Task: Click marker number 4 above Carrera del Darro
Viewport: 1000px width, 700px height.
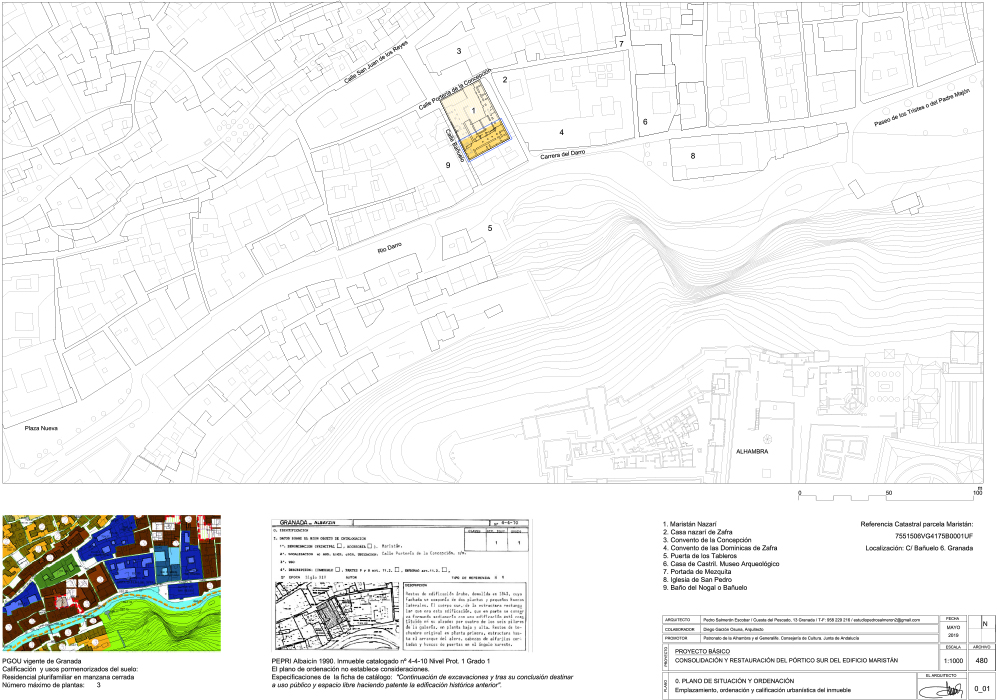Action: [562, 132]
